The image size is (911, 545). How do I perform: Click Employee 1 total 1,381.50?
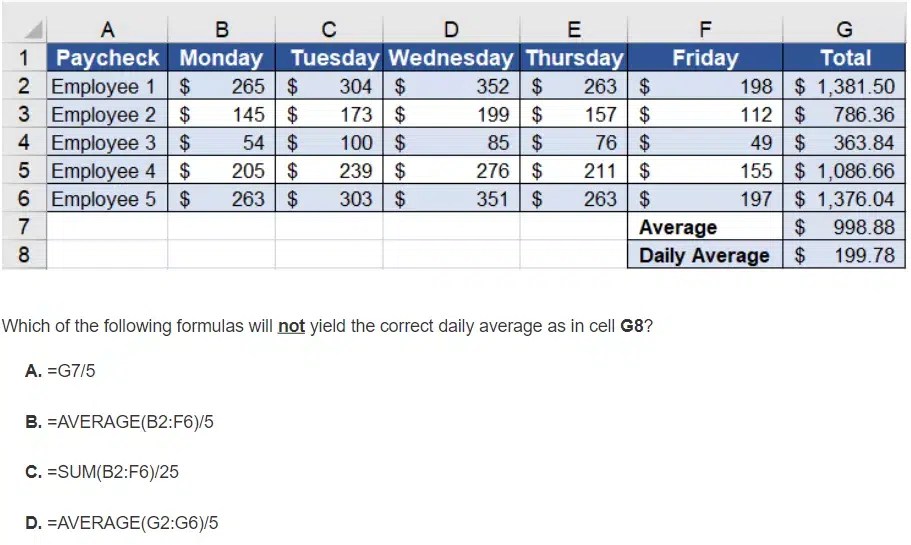[x=844, y=86]
